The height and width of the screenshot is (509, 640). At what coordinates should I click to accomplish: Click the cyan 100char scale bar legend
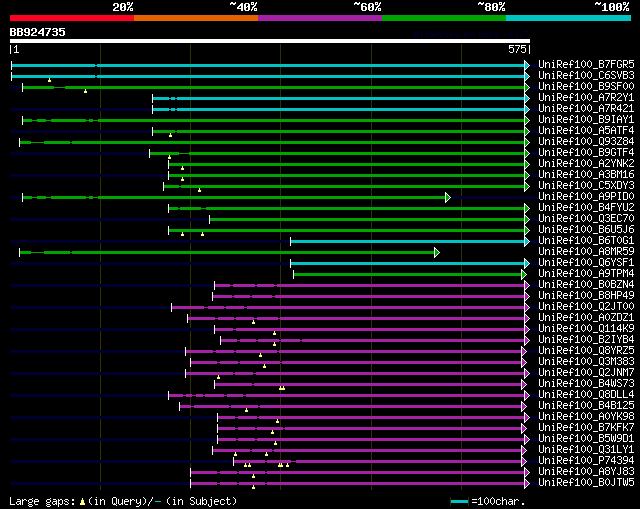click(460, 501)
